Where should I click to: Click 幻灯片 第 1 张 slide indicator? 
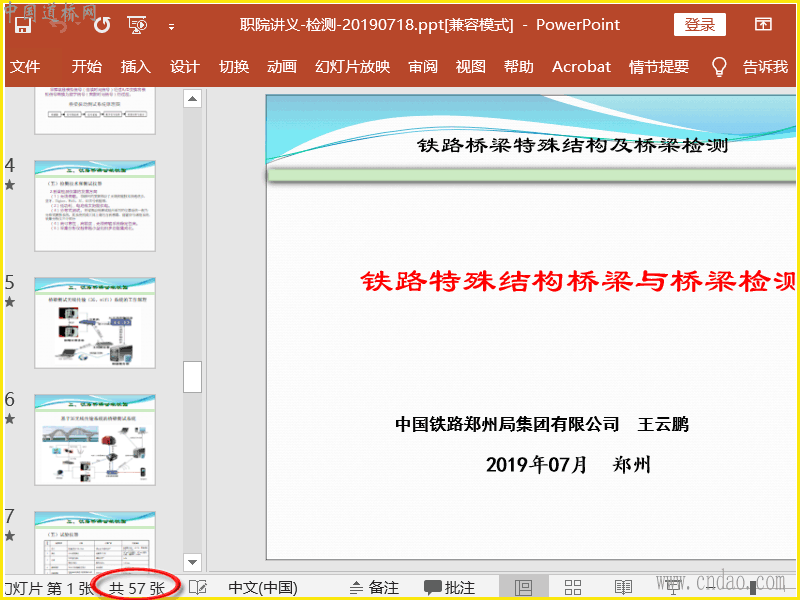[48, 588]
